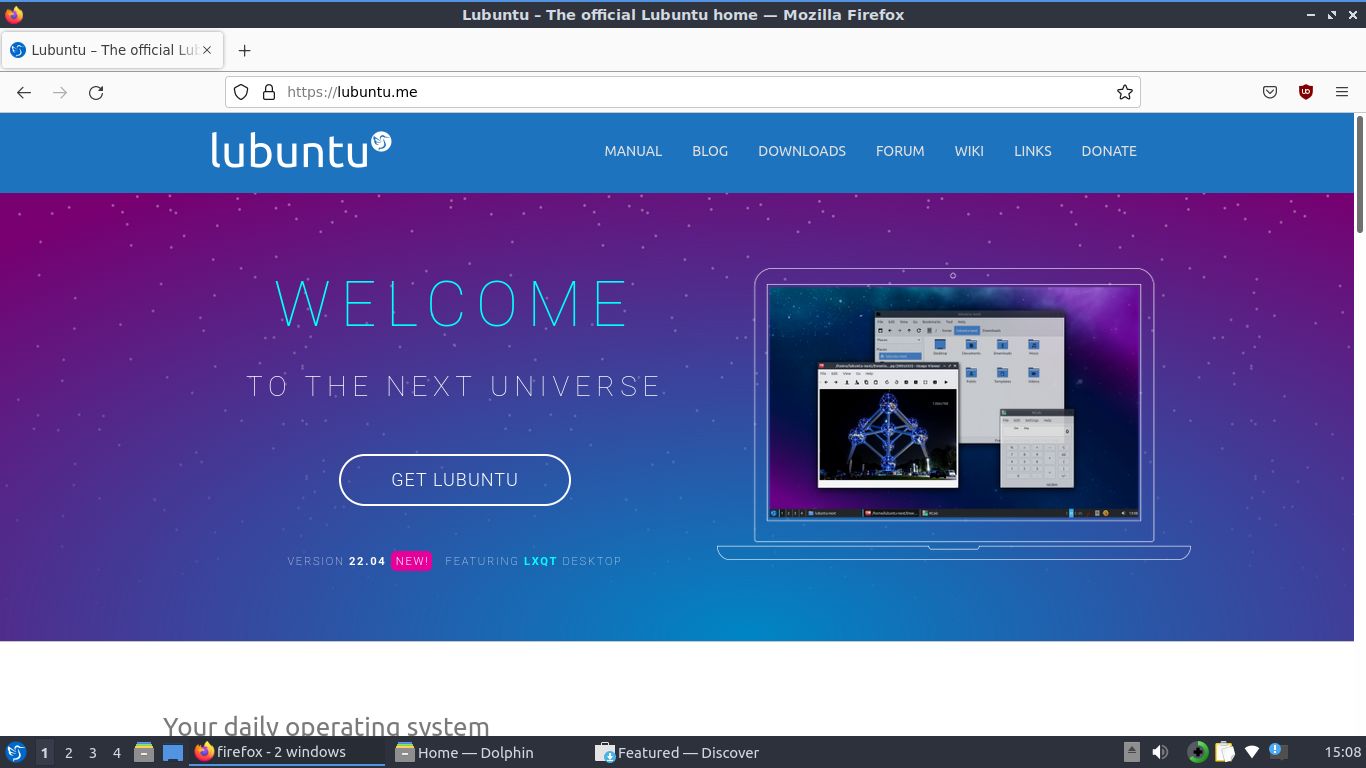The image size is (1366, 768).
Task: Click the WELCOME heading text
Action: [x=452, y=304]
